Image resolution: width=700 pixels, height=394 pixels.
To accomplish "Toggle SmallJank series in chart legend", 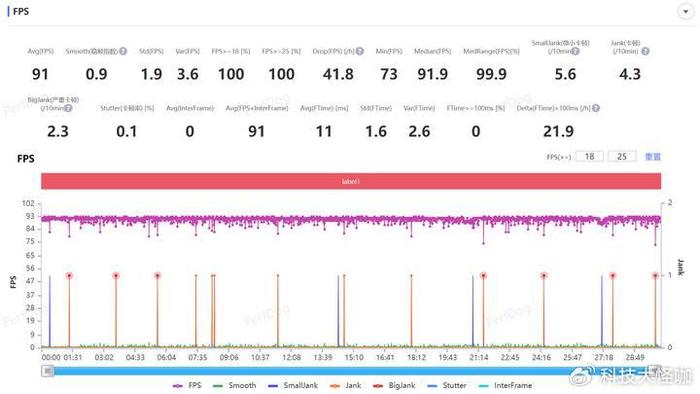I will pyautogui.click(x=293, y=386).
